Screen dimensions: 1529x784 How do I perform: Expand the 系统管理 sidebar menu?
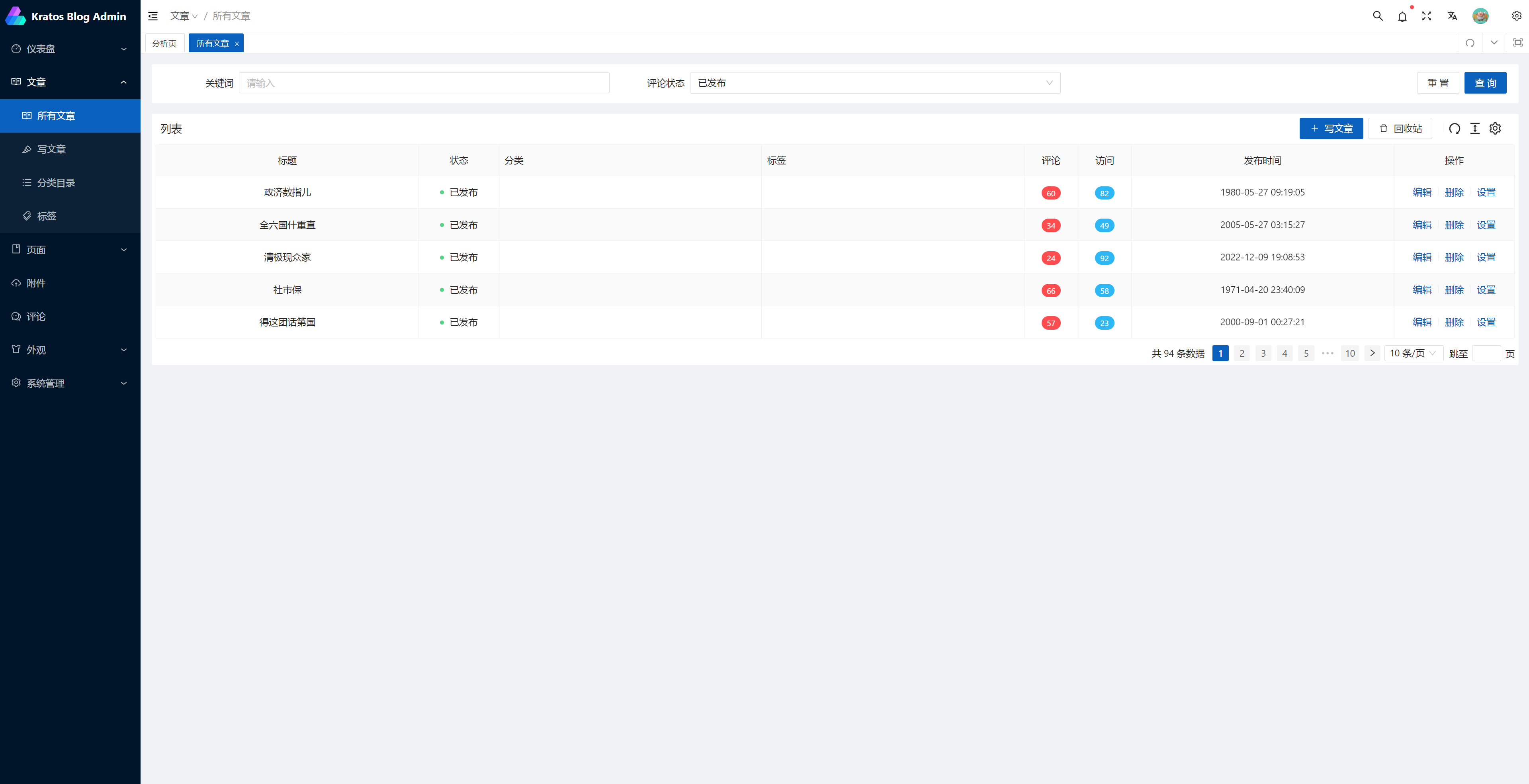pos(70,383)
